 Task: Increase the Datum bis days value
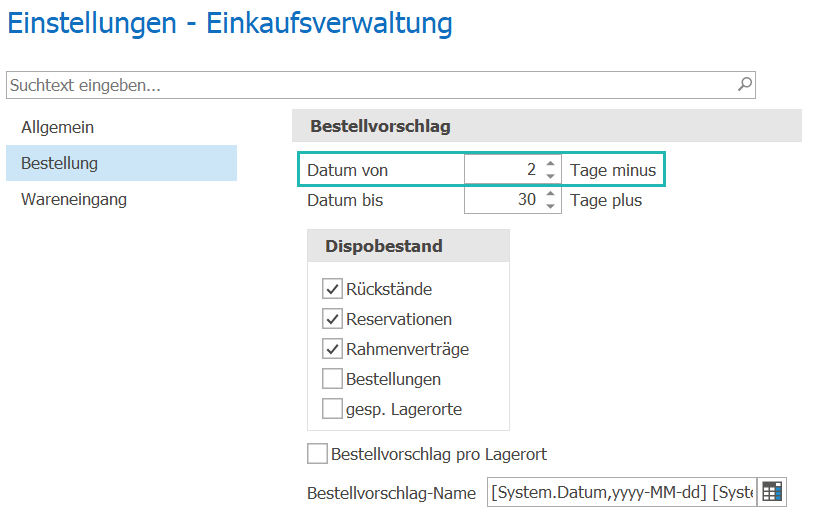tap(550, 193)
